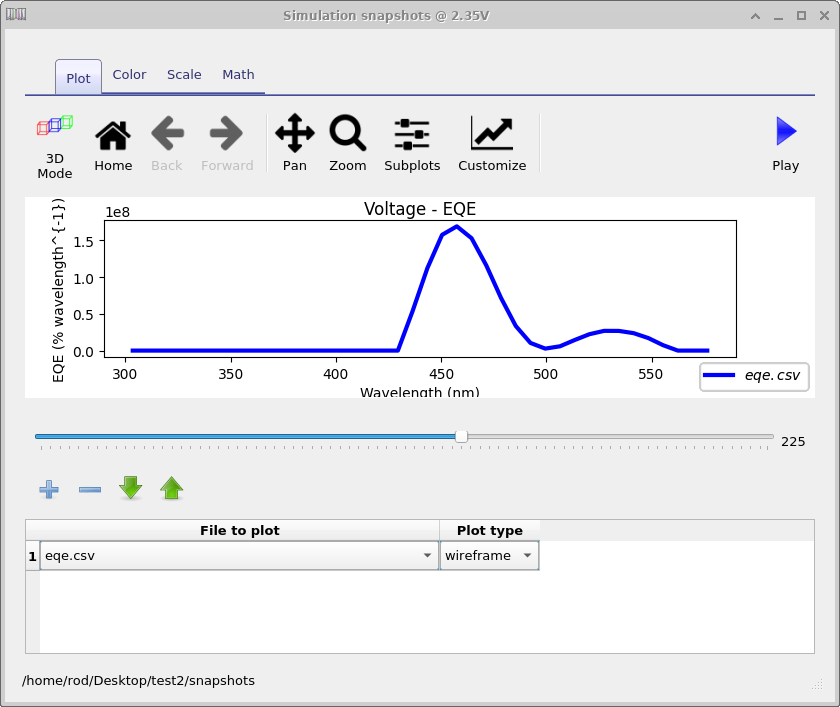Add a plot row with plus icon
The image size is (840, 707).
click(49, 489)
